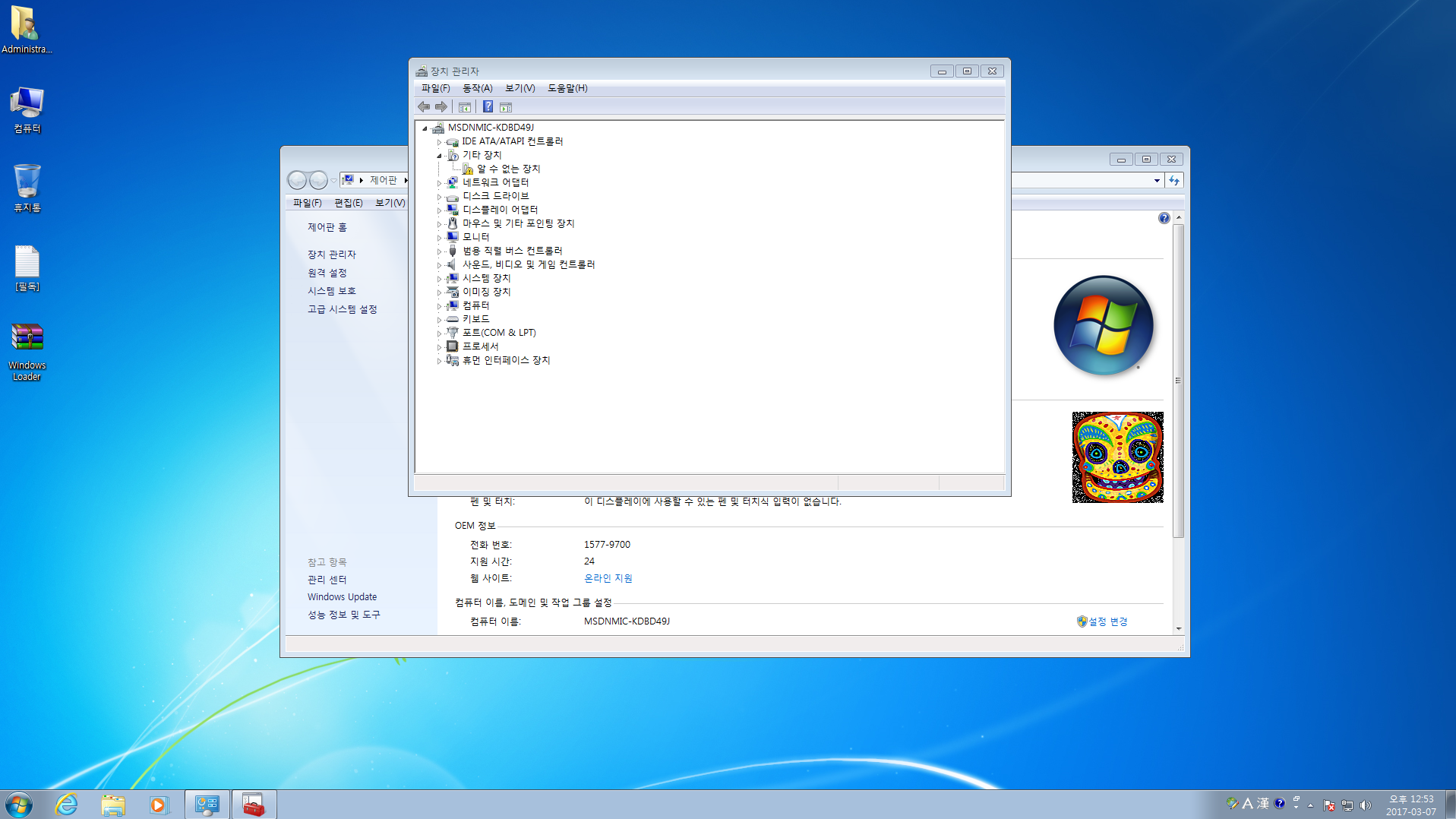Expand 디스크 드라이브 node
1456x819 pixels.
439,197
